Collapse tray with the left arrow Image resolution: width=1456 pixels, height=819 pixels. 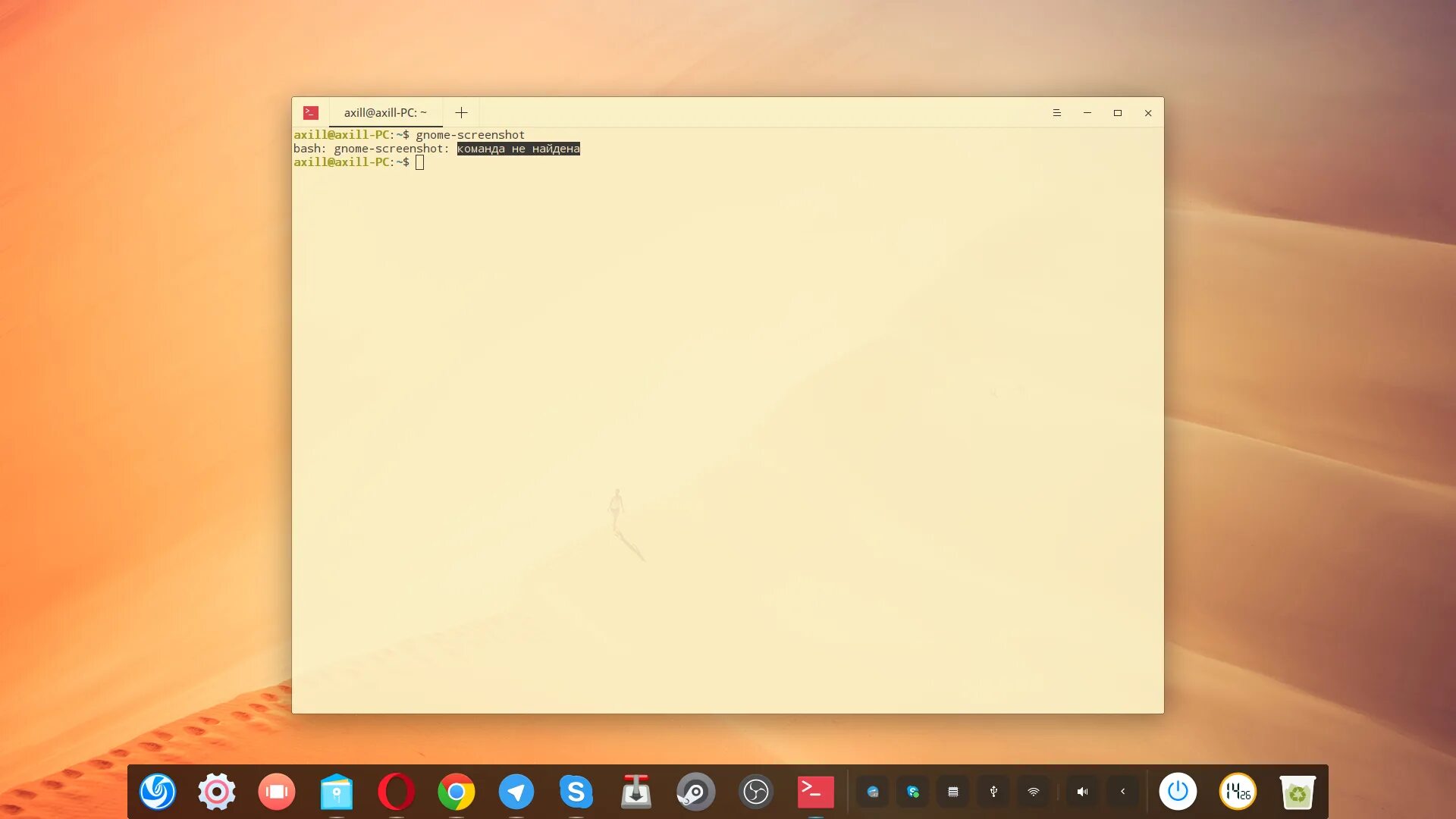[1123, 792]
